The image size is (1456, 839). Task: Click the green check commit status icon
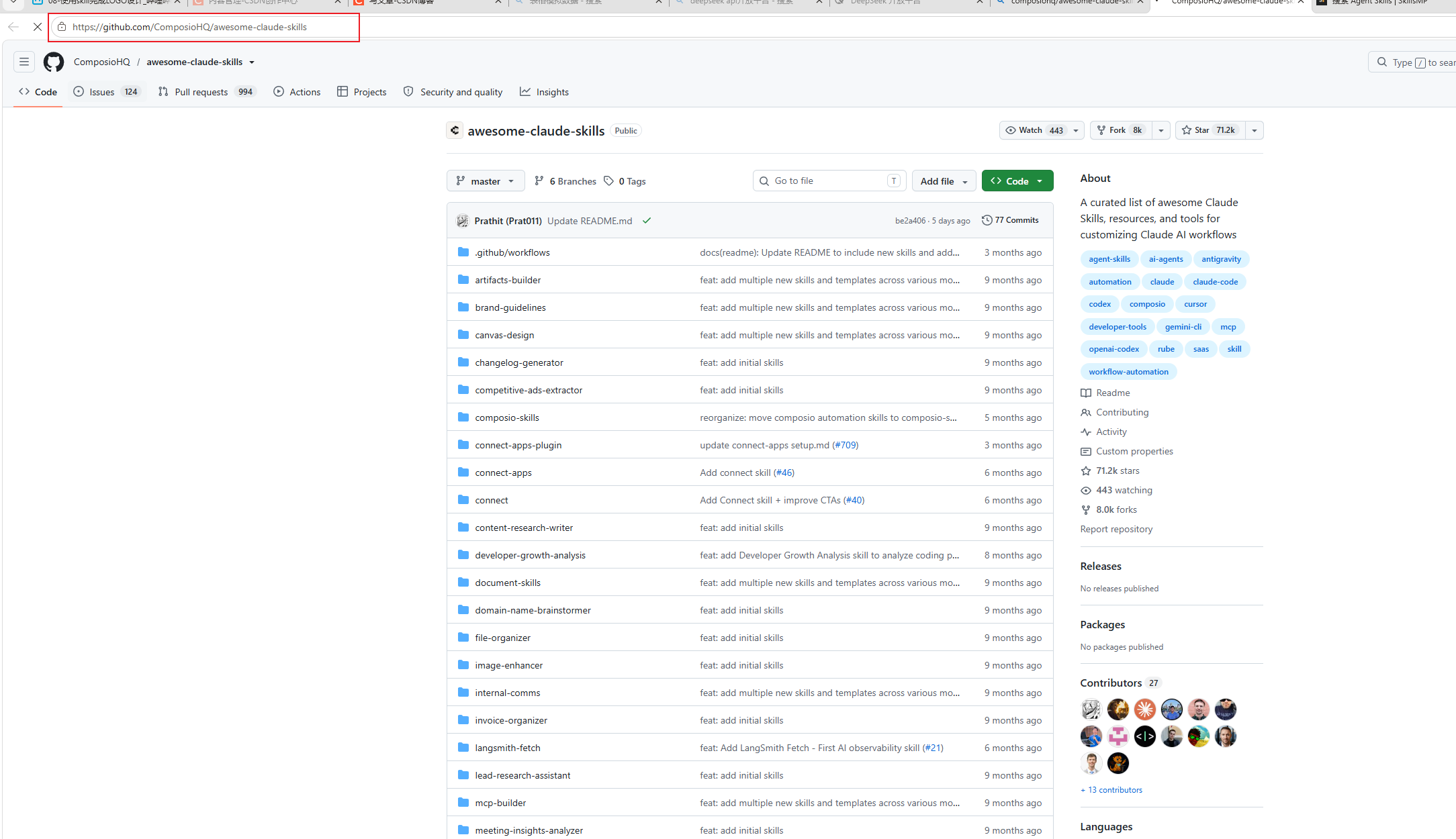(x=647, y=221)
